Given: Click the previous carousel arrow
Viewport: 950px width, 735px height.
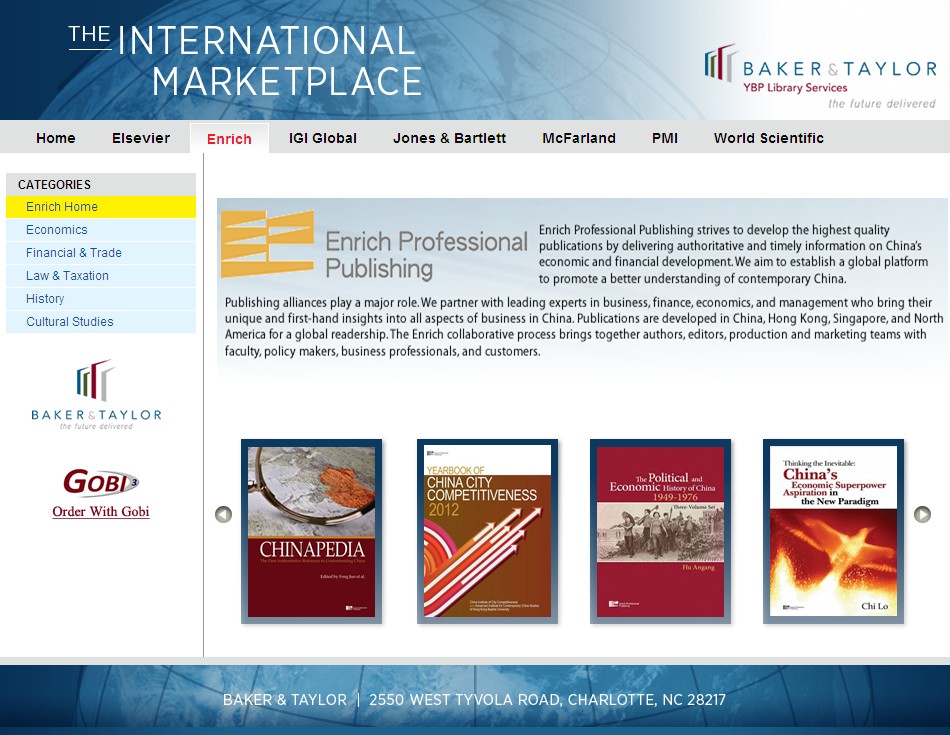Looking at the screenshot, I should tap(224, 514).
